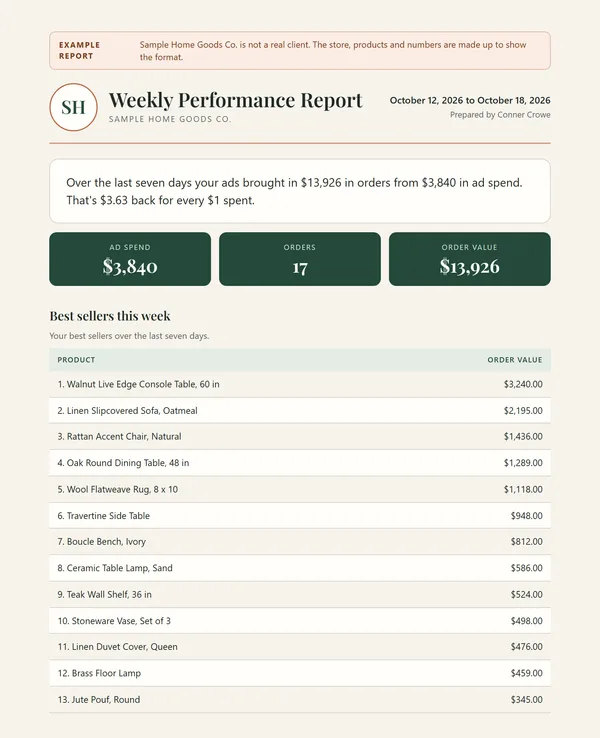Select 'Boucle Bench, Ivory' row
Viewport: 600px width, 738px height.
[300, 542]
